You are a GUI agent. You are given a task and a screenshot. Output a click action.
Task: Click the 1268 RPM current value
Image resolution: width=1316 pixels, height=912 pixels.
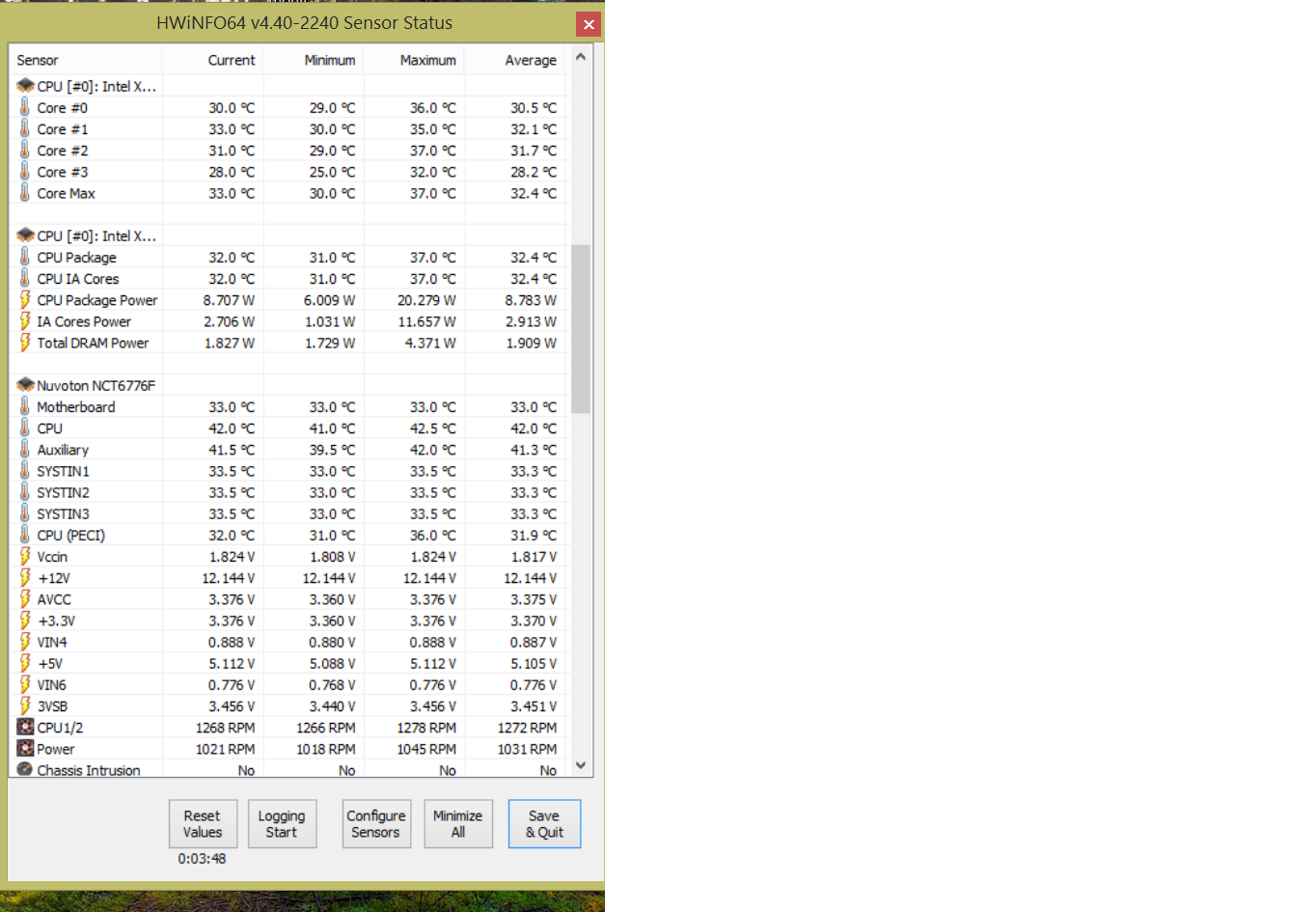coord(225,728)
